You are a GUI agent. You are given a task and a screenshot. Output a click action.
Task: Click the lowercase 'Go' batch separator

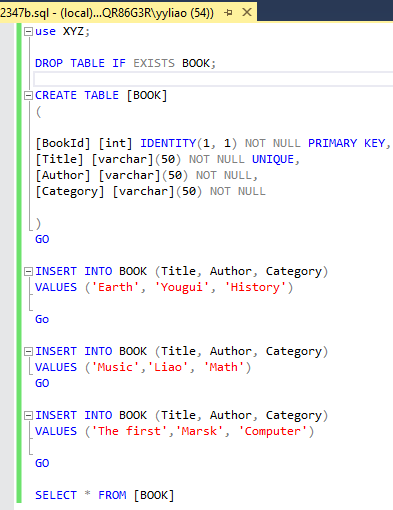coord(42,319)
